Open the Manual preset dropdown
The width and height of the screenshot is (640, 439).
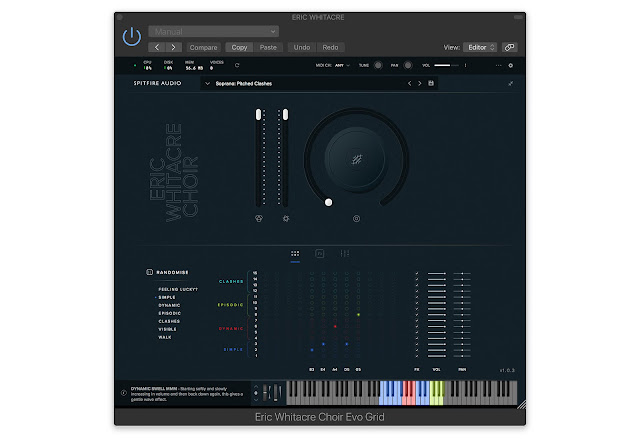[x=213, y=31]
